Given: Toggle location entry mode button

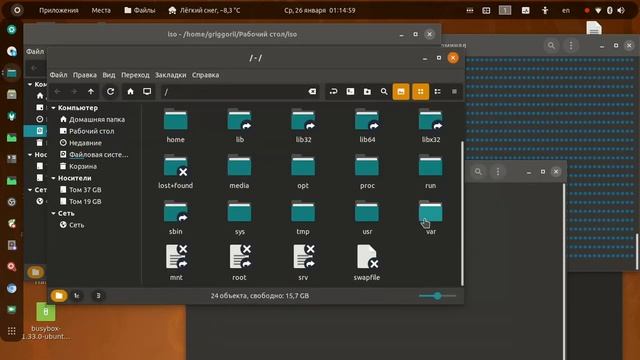Looking at the screenshot, I should pos(333,92).
